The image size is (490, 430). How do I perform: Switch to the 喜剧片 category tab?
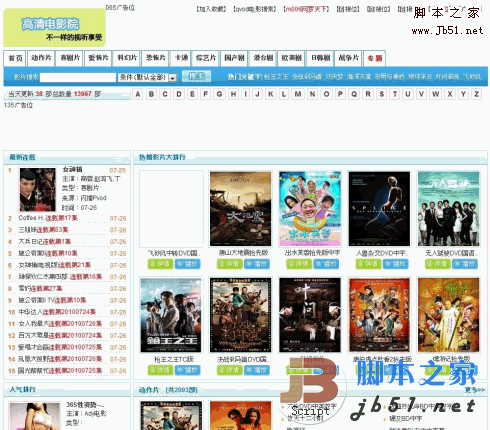point(70,58)
